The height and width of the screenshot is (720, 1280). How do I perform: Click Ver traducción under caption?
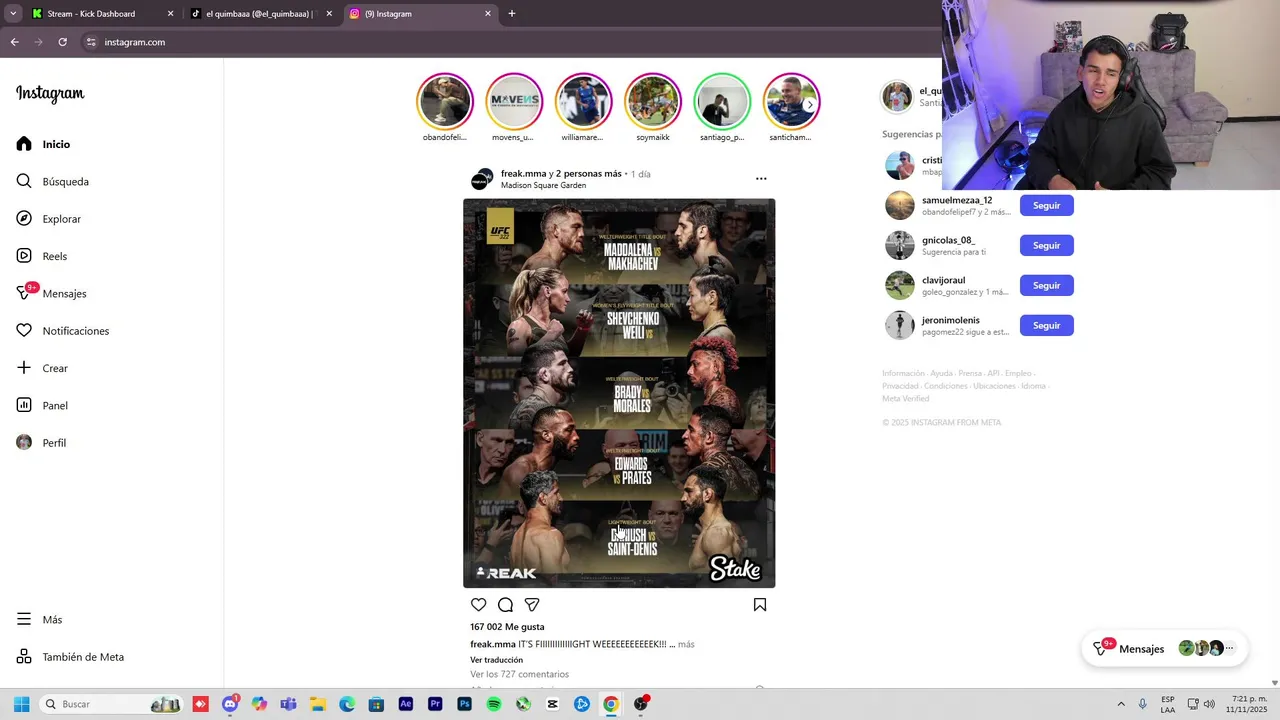[x=497, y=660]
